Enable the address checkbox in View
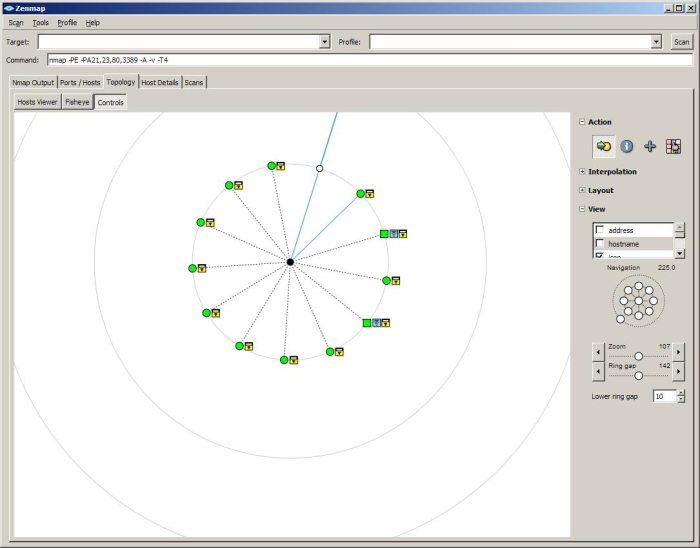This screenshot has height=548, width=700. (600, 230)
